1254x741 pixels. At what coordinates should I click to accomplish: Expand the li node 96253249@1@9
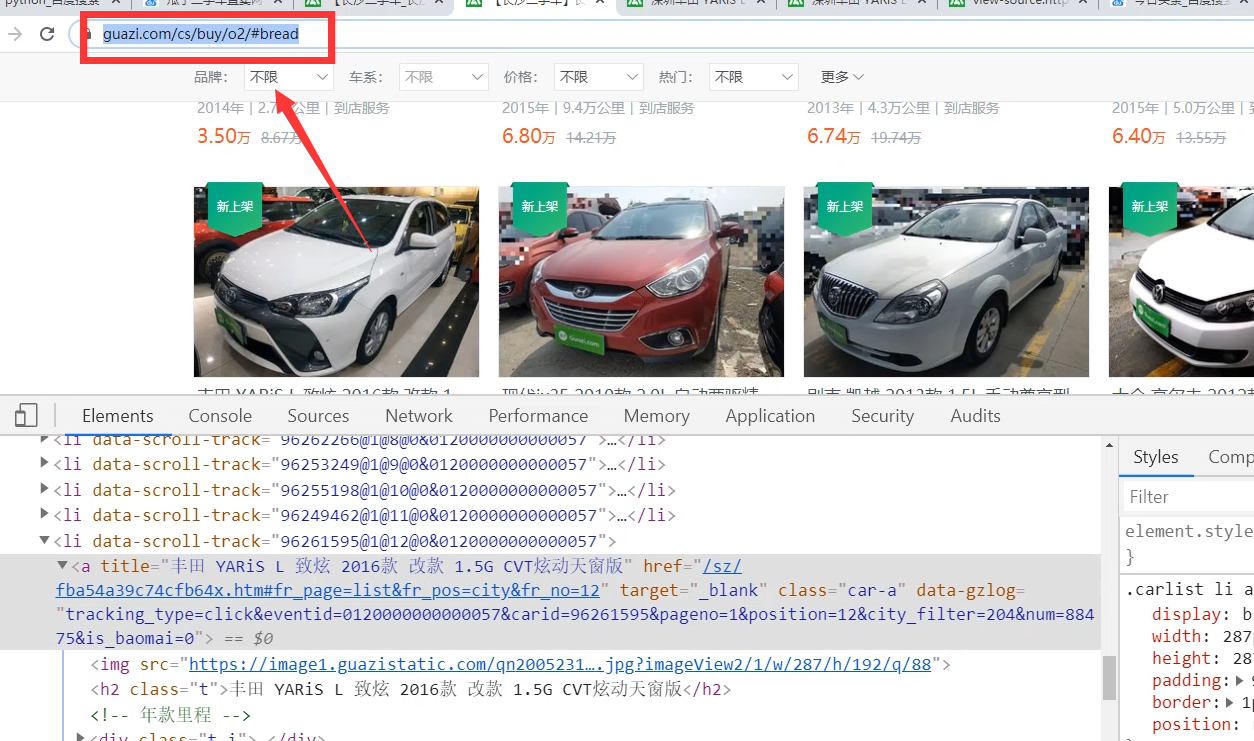pos(44,464)
